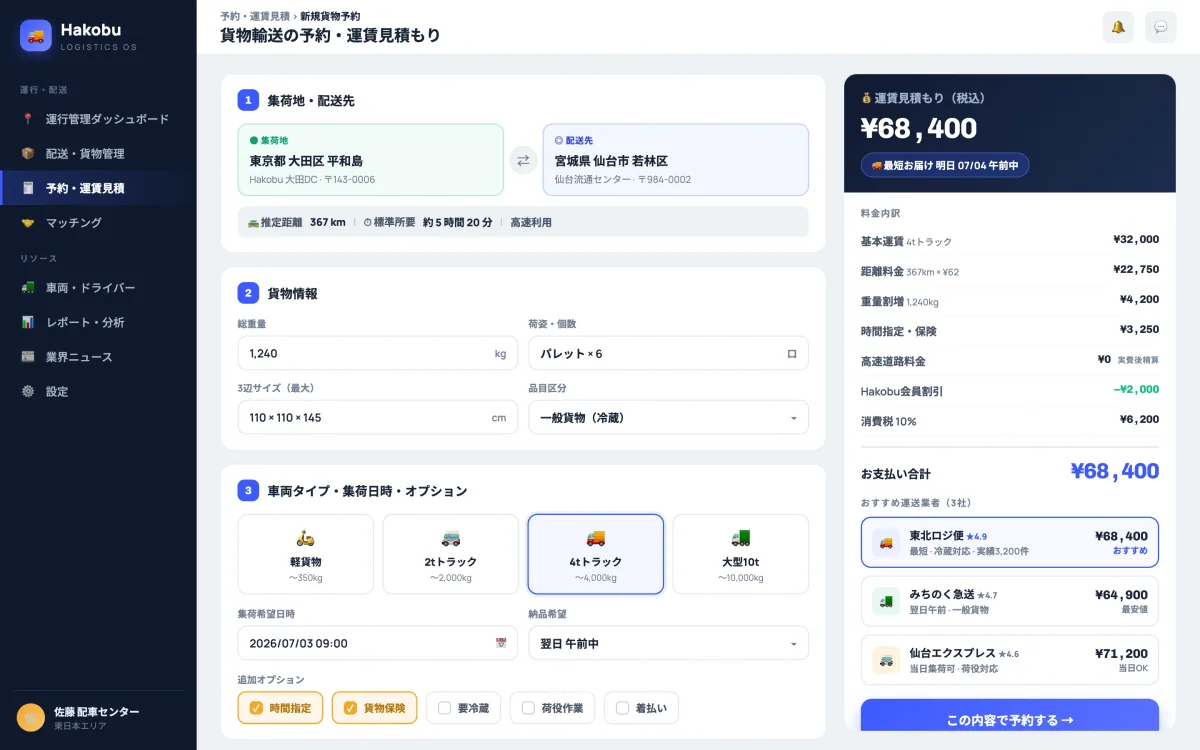Edit the 集荷地 東京都 大田区 card
The height and width of the screenshot is (750, 1200).
pyautogui.click(x=370, y=160)
